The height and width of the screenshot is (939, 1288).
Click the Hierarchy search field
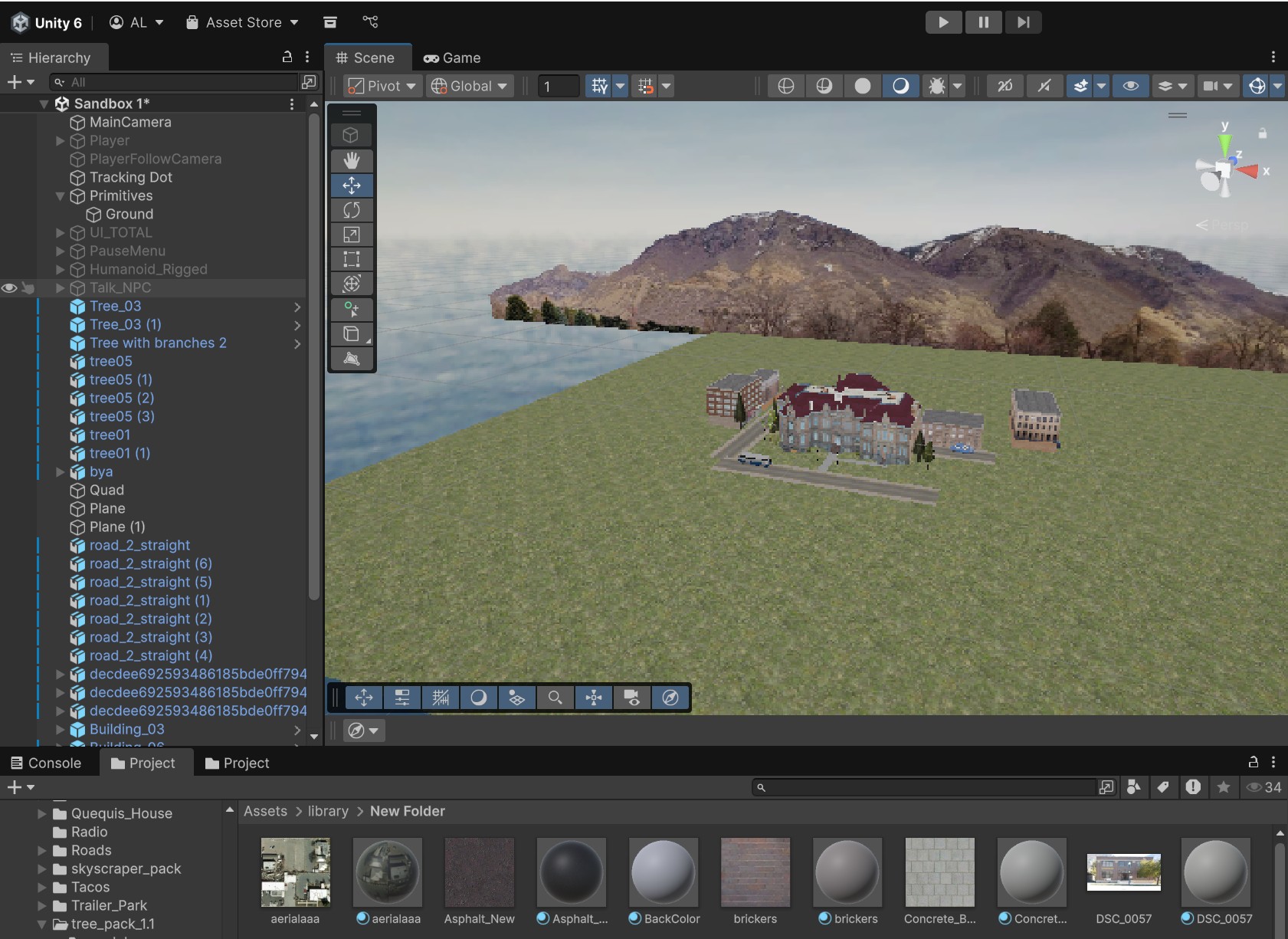(x=174, y=82)
